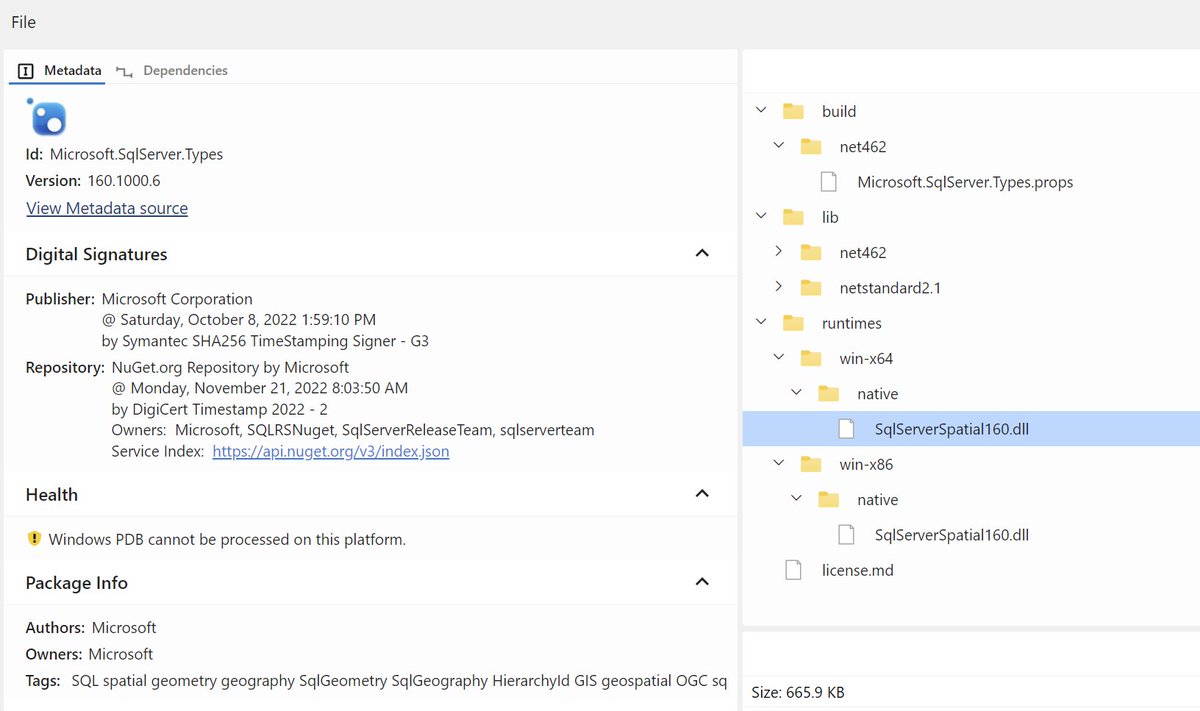Click the native folder icon under win-x86

(x=829, y=500)
